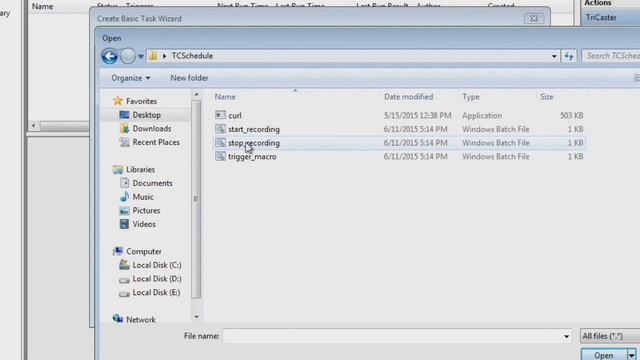Click Name column in Task Scheduler list

click(x=42, y=7)
